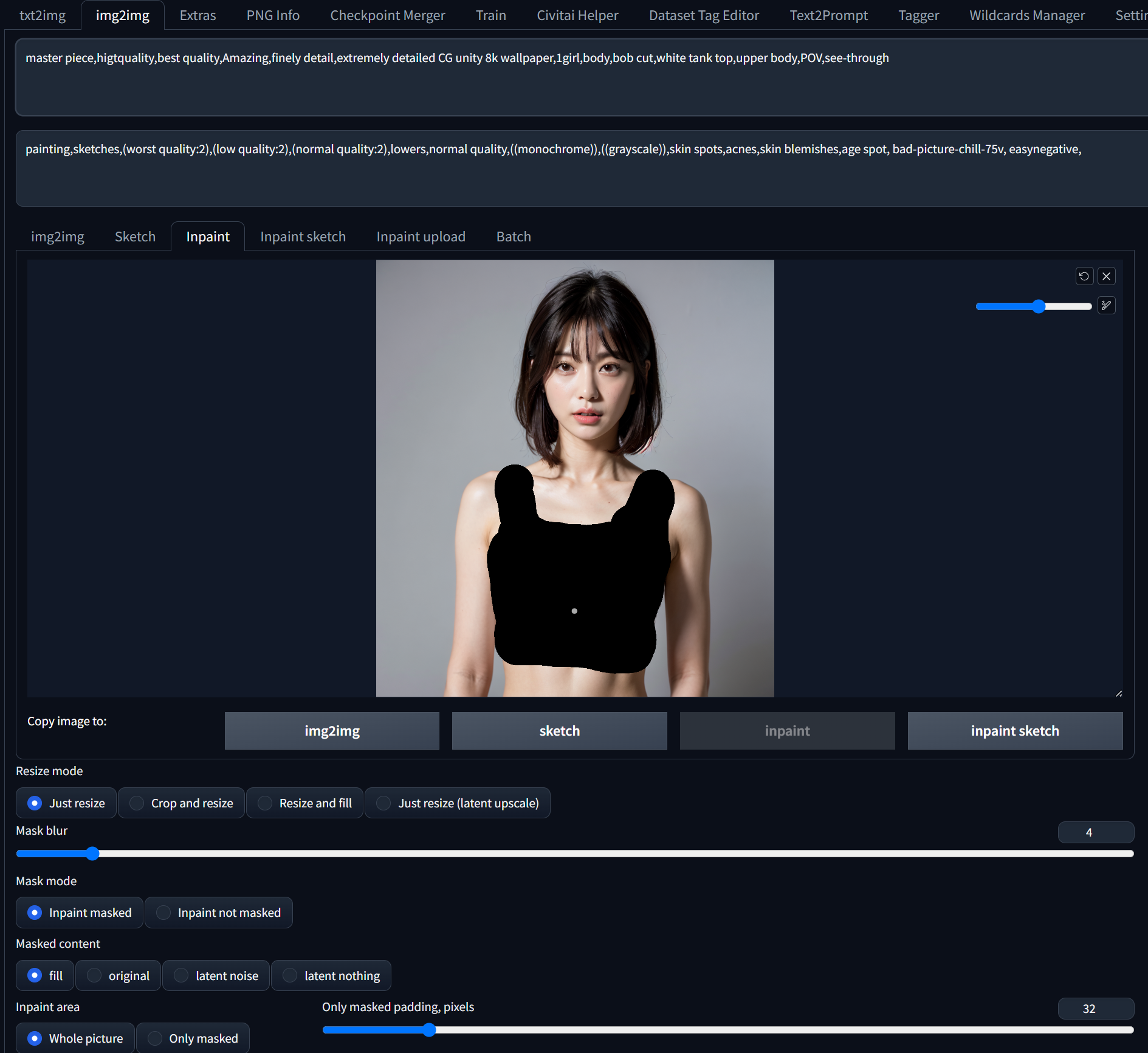Screen dimensions: 1148x1053
Task: Click the brush size slider
Action: click(x=1033, y=306)
